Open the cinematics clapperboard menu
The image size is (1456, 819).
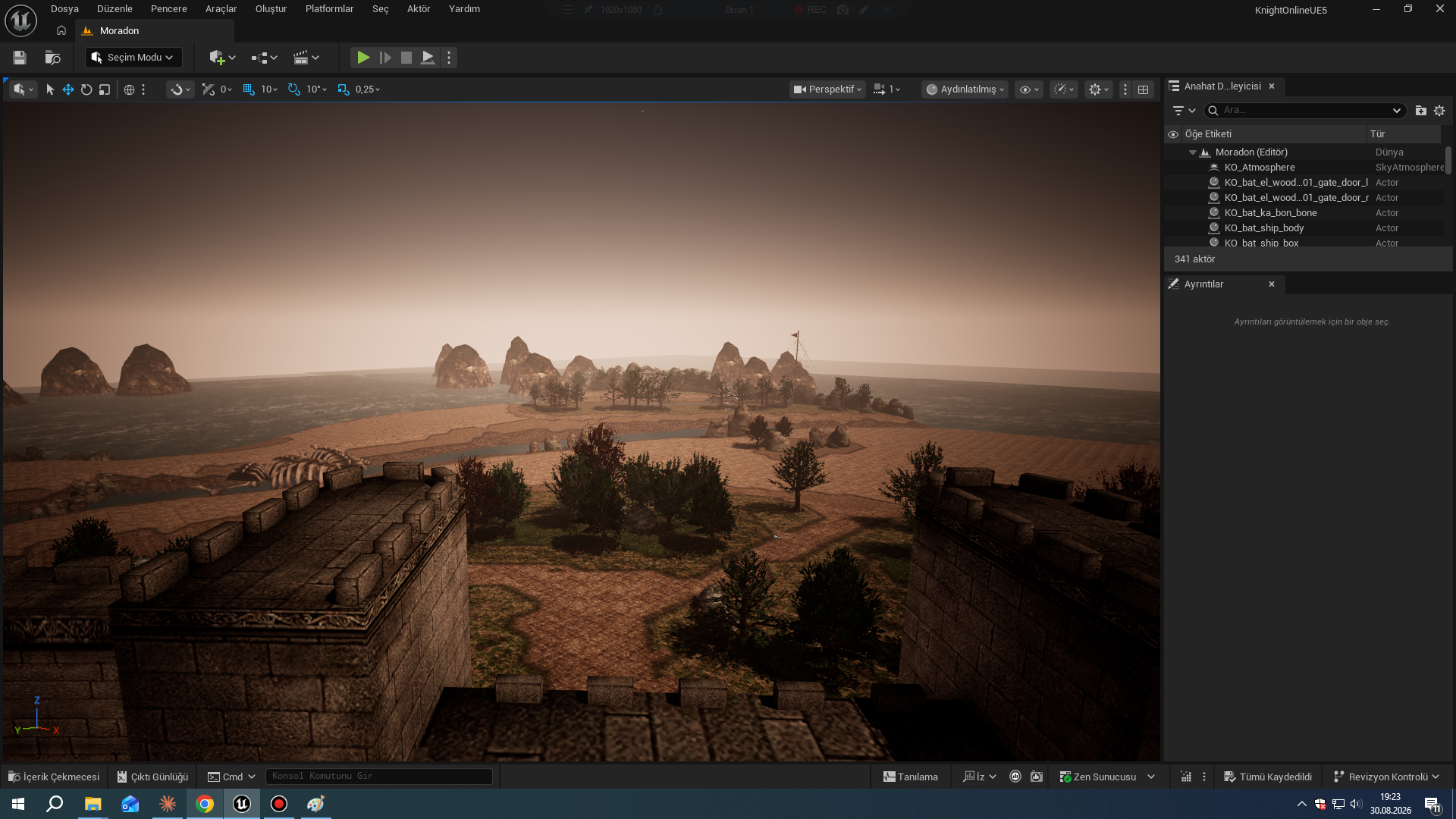tap(306, 58)
